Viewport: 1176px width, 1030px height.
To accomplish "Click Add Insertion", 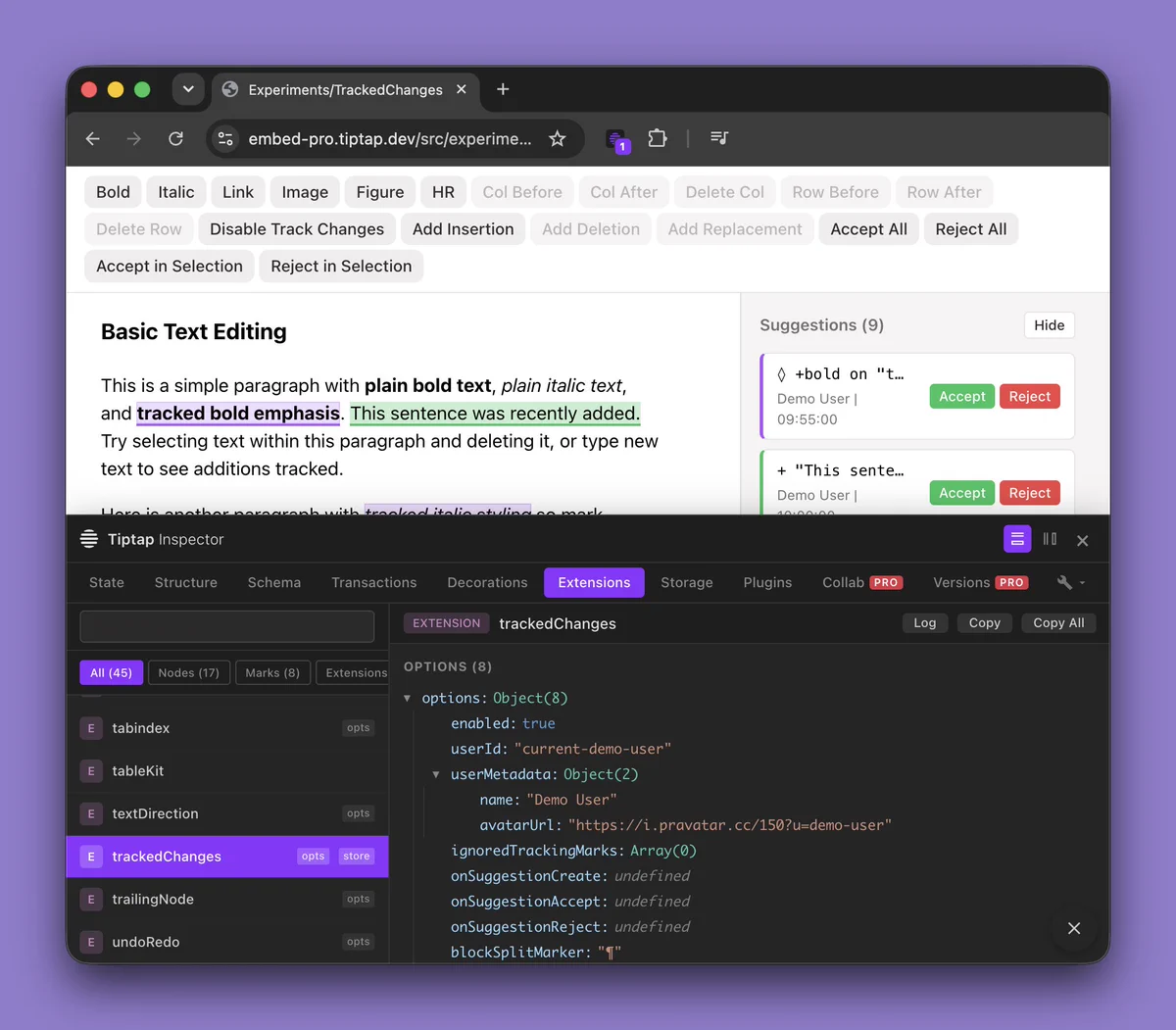I will [463, 229].
